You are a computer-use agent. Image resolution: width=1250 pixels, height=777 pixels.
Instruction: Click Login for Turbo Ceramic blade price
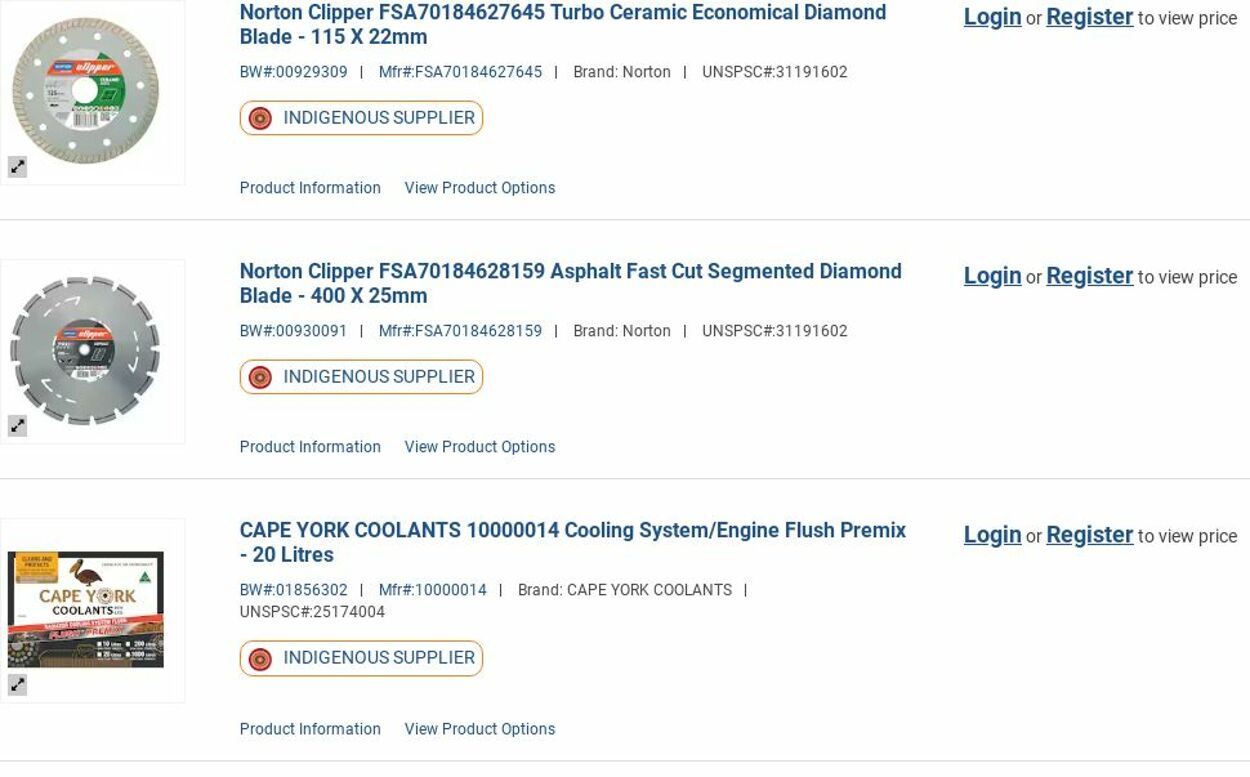pyautogui.click(x=992, y=17)
